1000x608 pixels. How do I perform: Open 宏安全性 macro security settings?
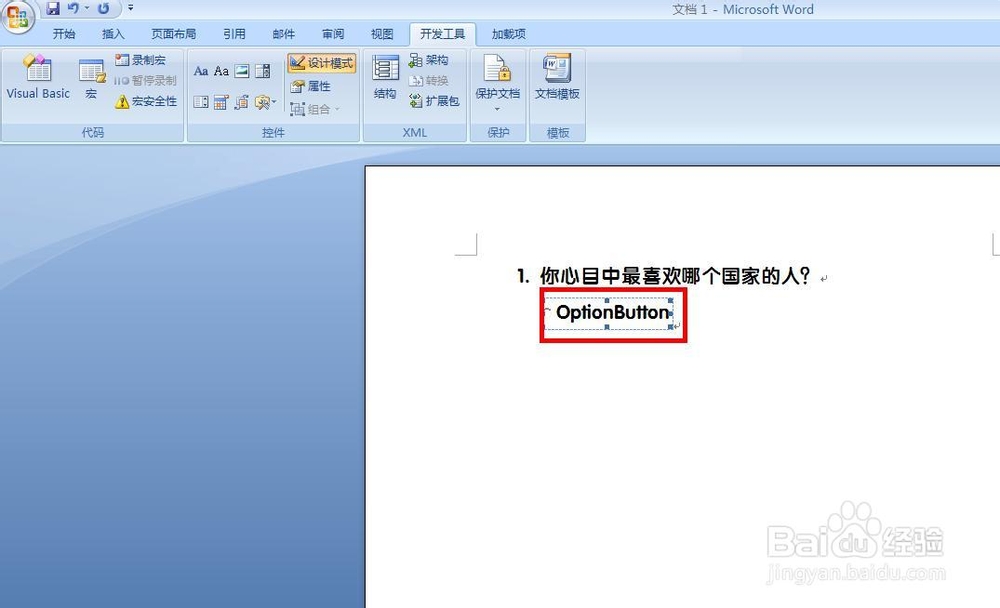(144, 101)
